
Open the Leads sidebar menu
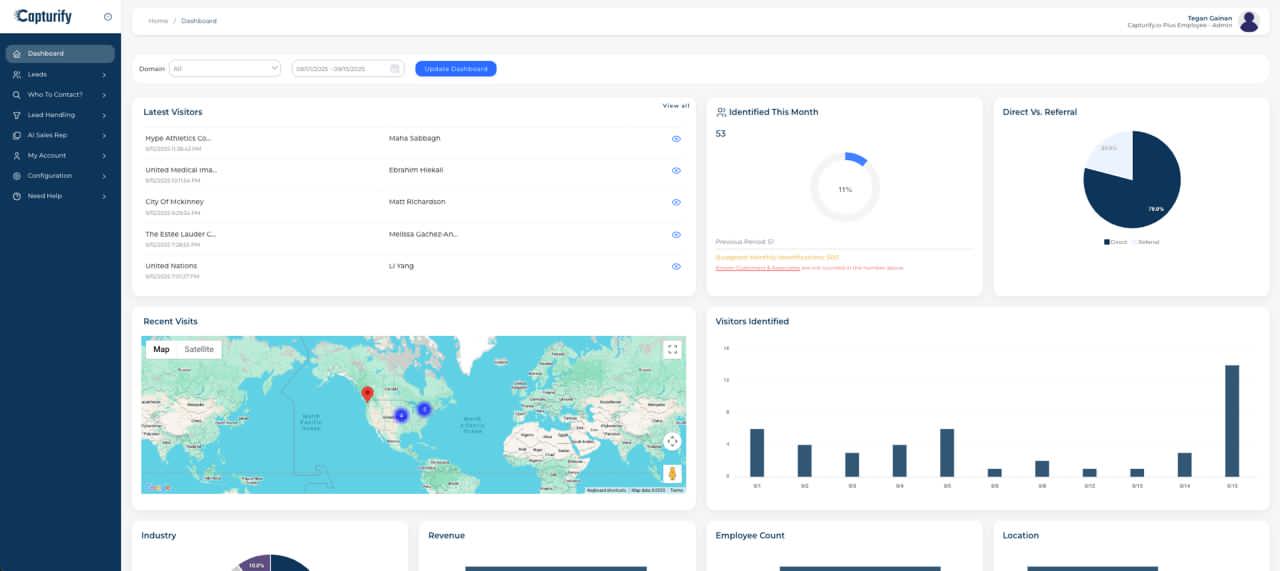tap(60, 74)
